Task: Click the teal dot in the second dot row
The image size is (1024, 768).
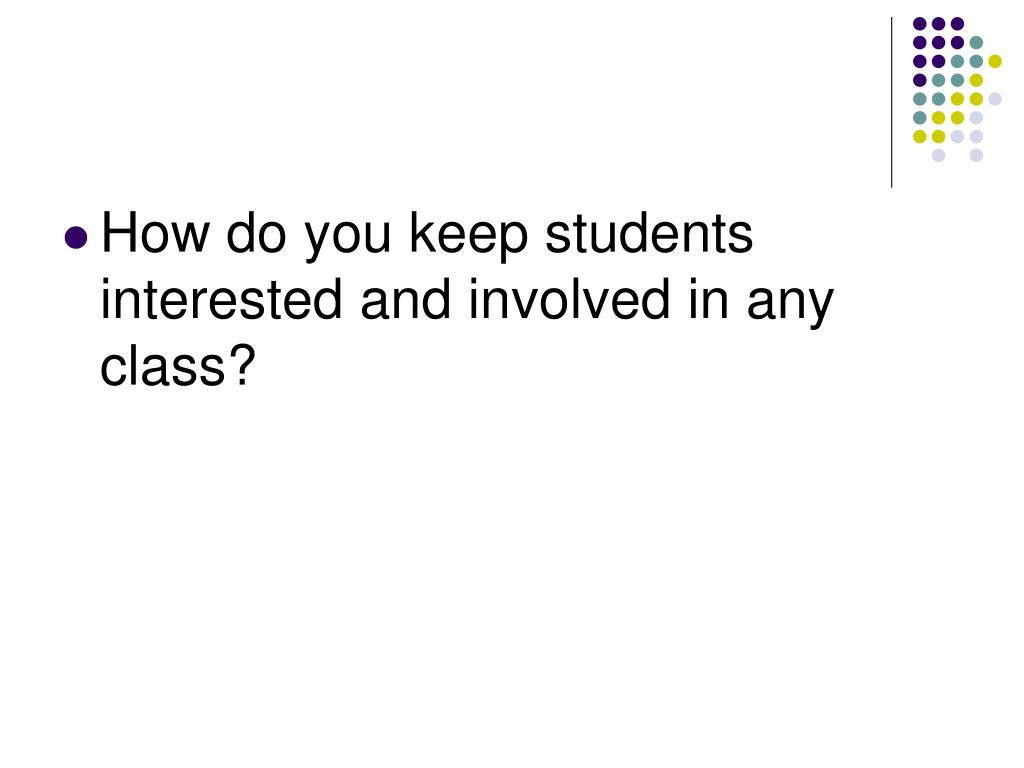Action: pyautogui.click(x=976, y=43)
